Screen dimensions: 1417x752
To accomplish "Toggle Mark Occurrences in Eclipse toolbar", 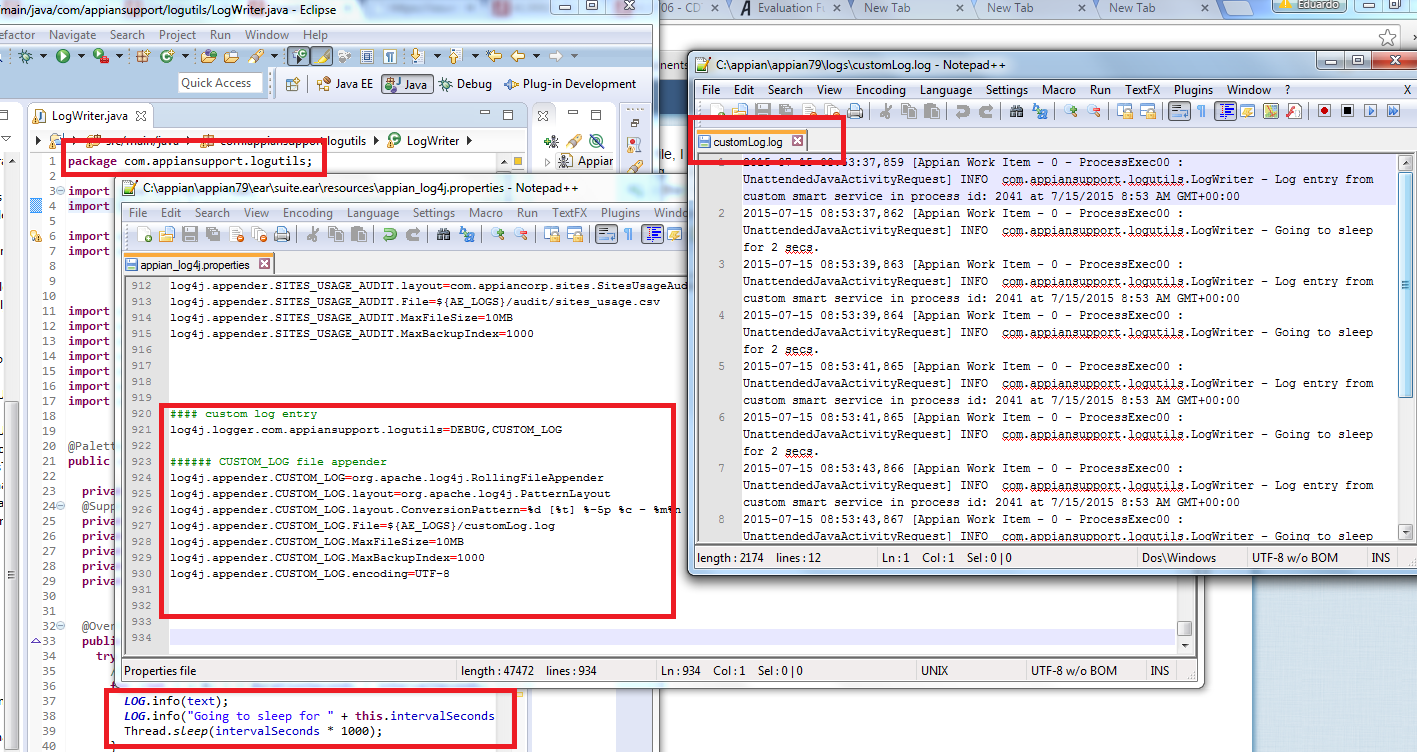I will pyautogui.click(x=321, y=56).
